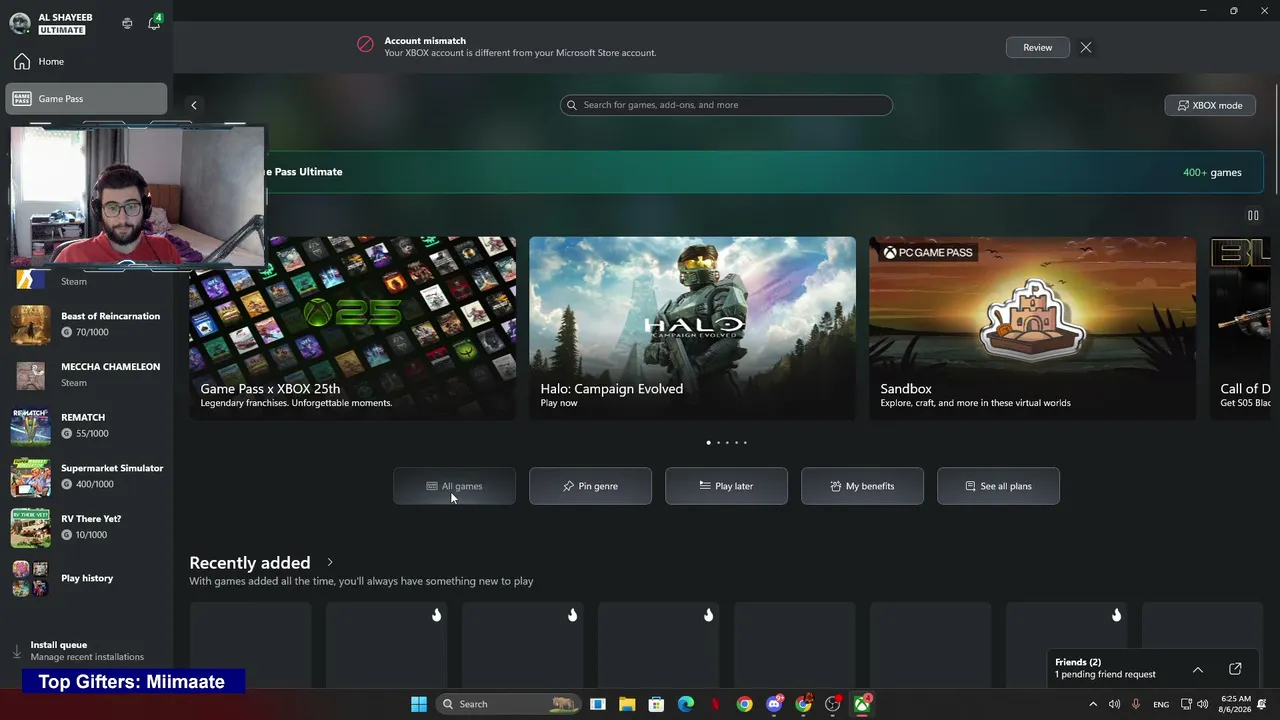The height and width of the screenshot is (720, 1280).
Task: Click the Pin genre button
Action: 590,486
